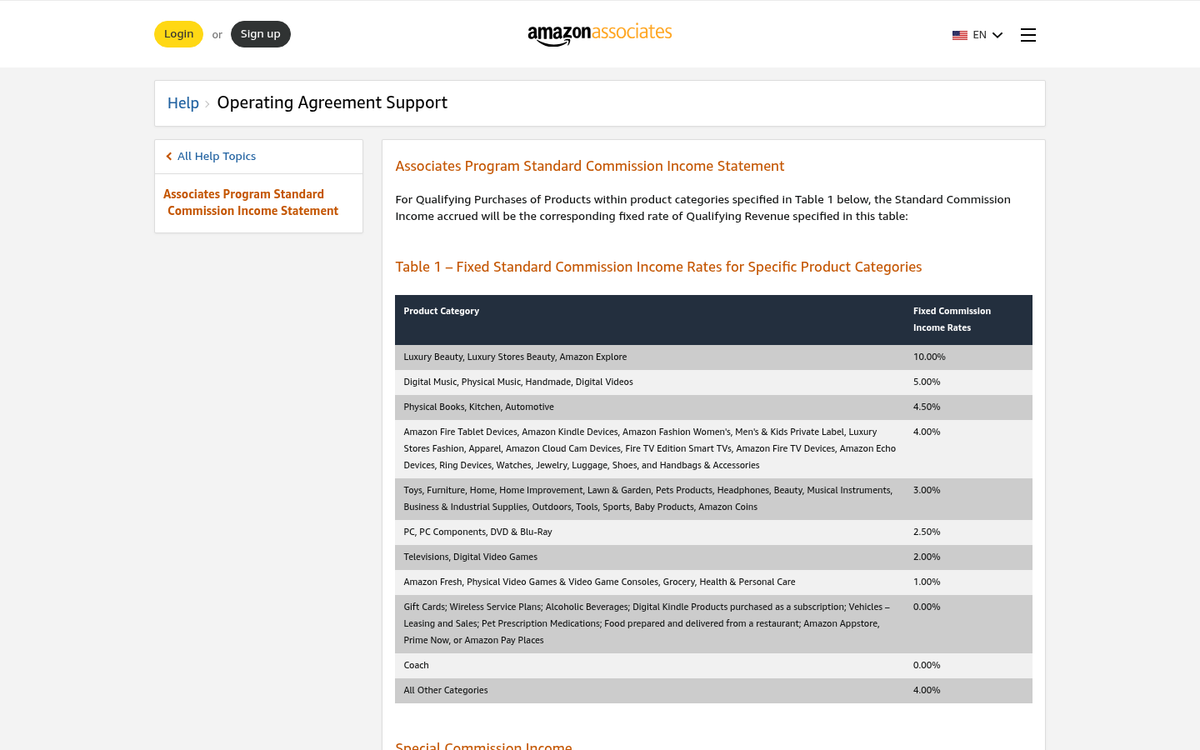Click the All Other Categories row
This screenshot has height=750, width=1200.
point(445,690)
